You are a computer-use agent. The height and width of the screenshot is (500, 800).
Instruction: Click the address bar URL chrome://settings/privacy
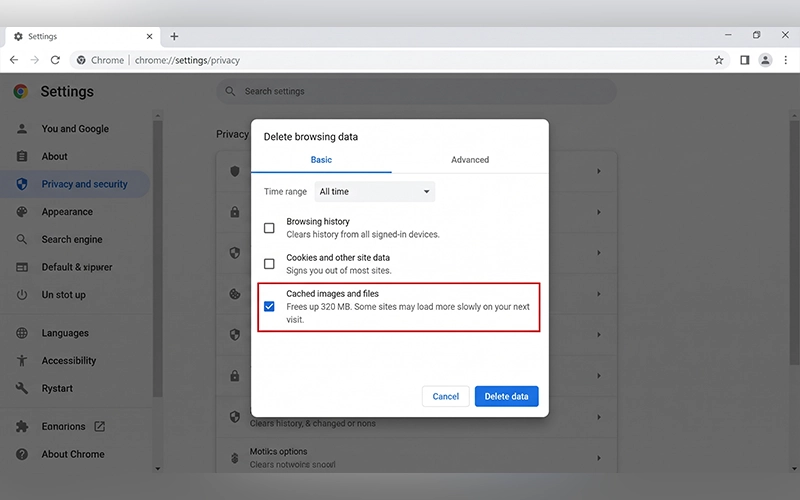point(187,60)
